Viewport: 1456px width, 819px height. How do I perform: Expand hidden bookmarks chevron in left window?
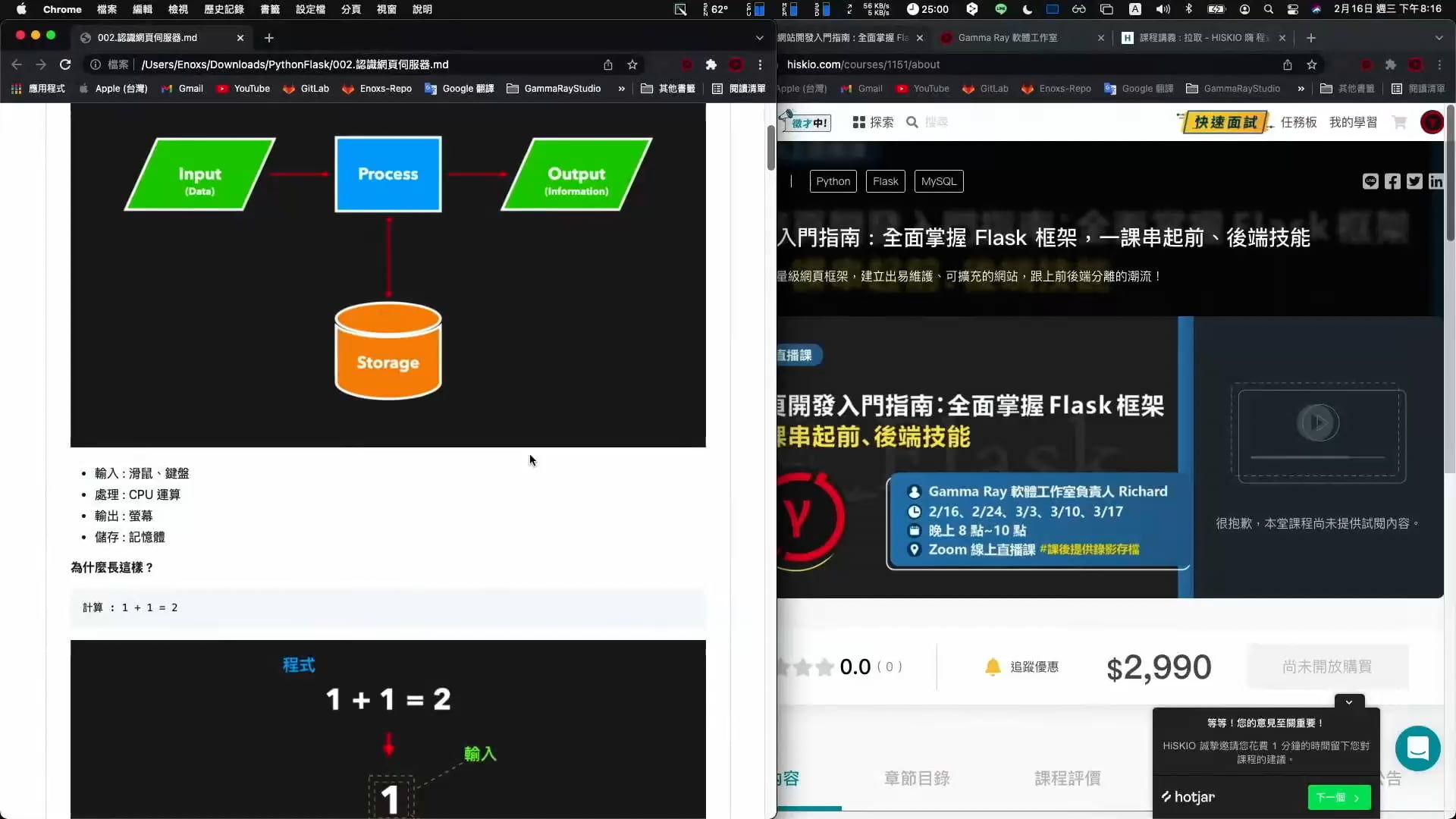pos(621,89)
